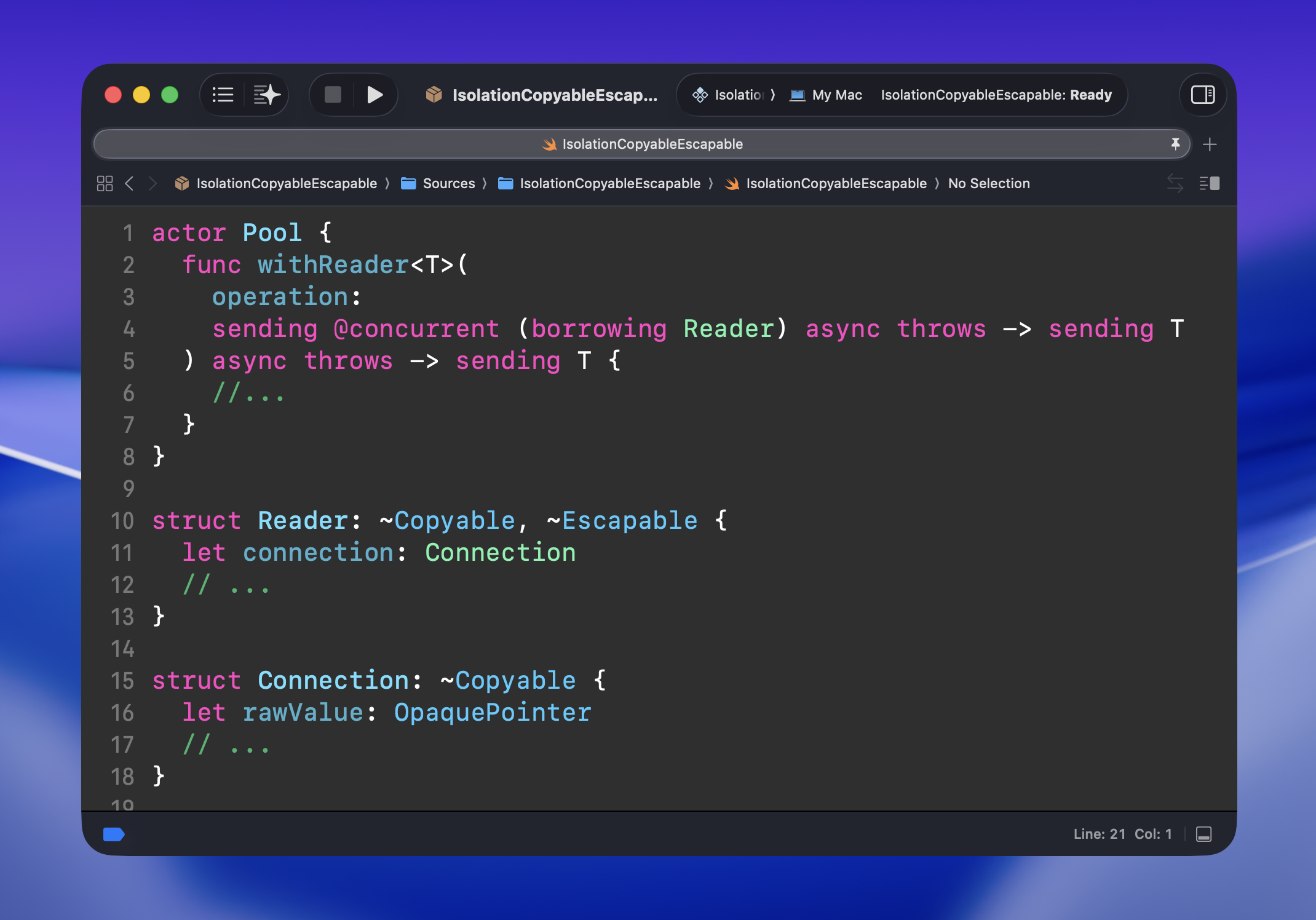1316x920 pixels.
Task: Click the review changes arrows icon
Action: coord(1175,183)
